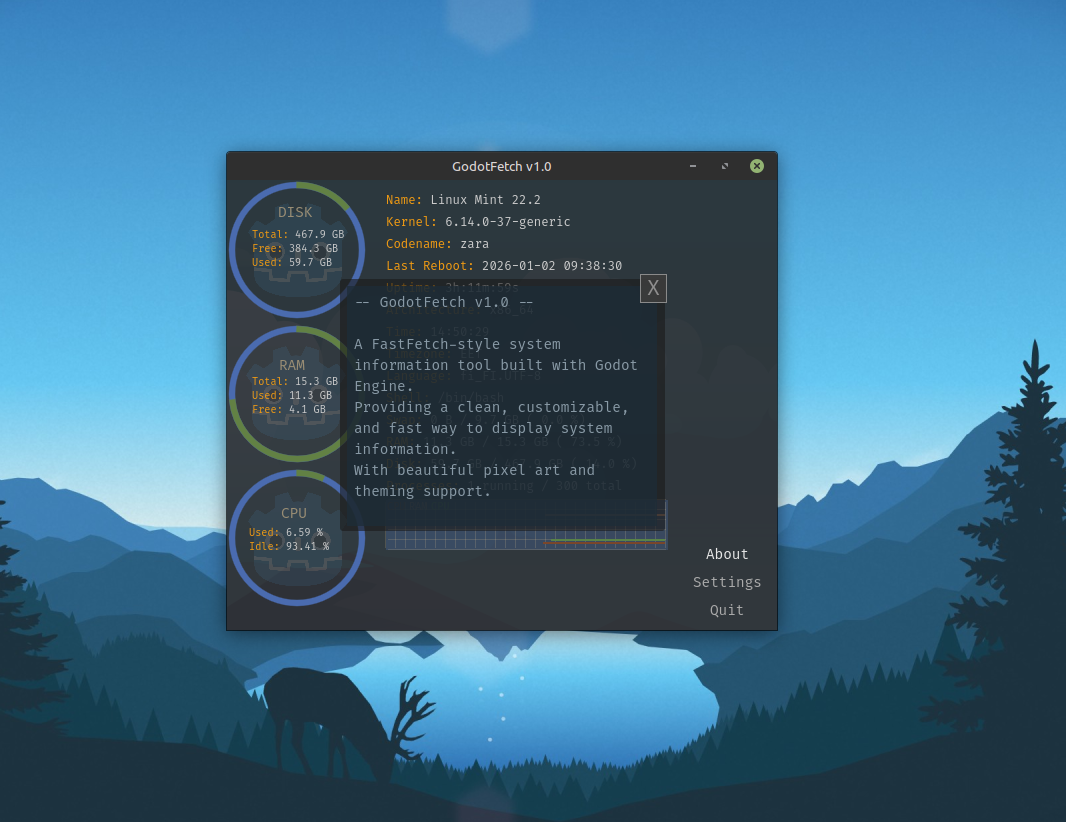Click the RAM usage ring gauge
Image resolution: width=1066 pixels, height=822 pixels.
point(296,393)
